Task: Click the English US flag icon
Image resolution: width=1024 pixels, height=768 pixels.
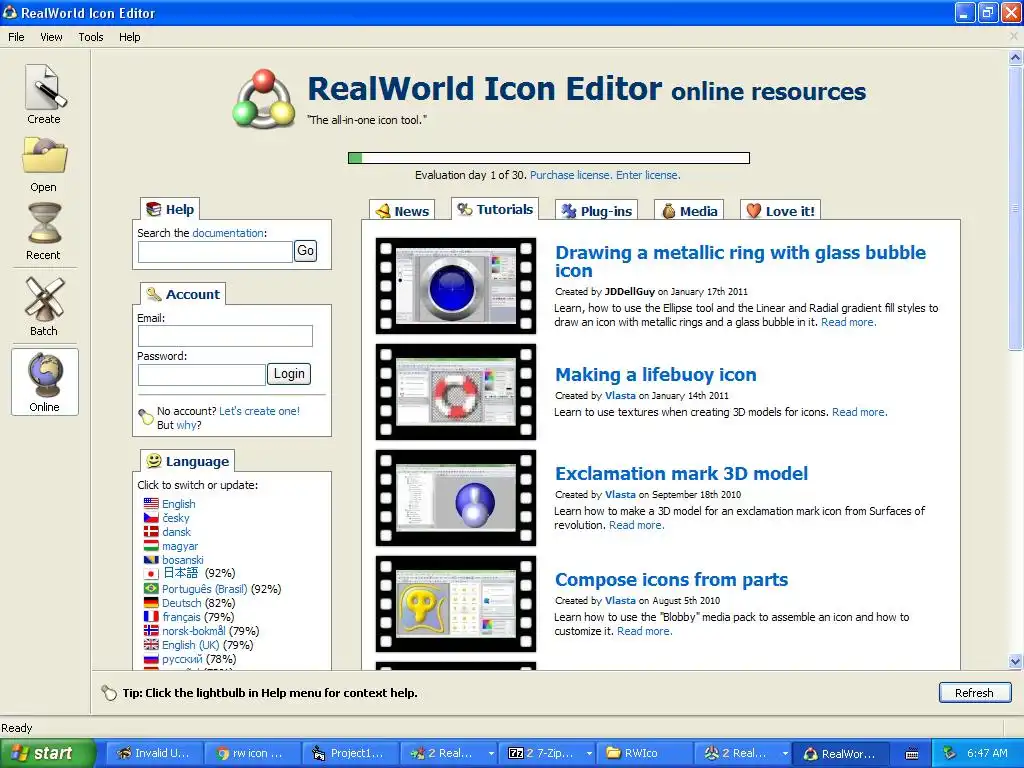Action: click(151, 504)
